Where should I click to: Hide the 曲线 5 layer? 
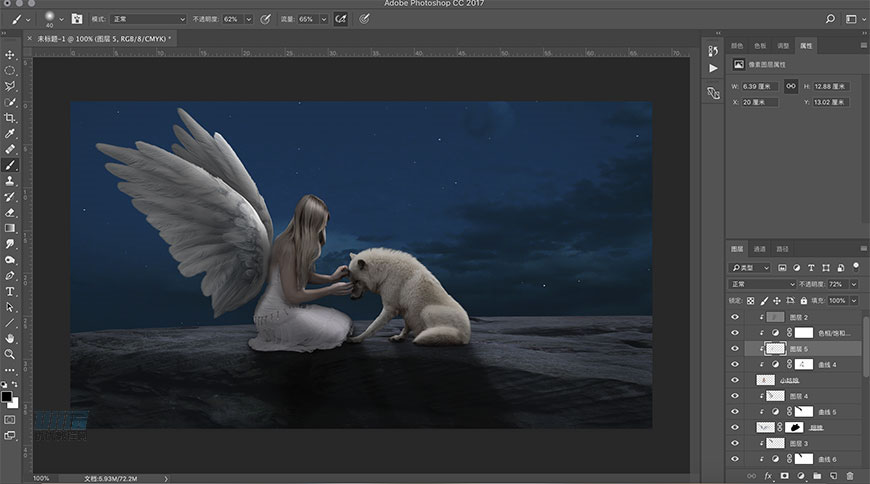click(735, 411)
